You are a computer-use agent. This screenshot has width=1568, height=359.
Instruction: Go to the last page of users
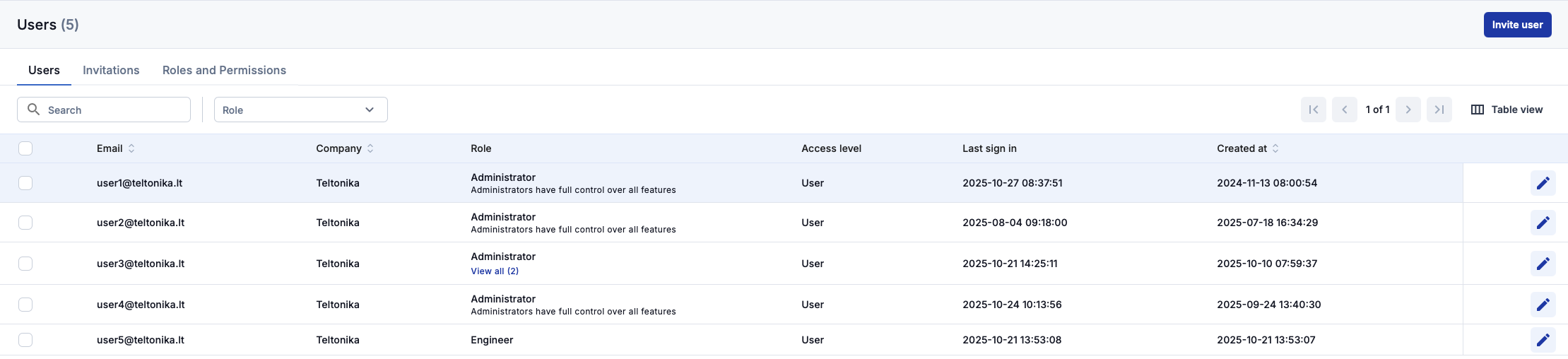click(x=1439, y=110)
